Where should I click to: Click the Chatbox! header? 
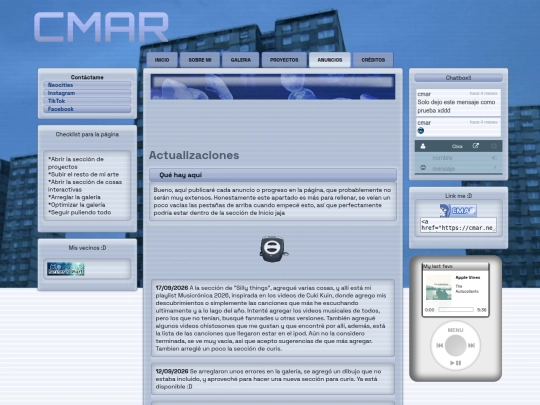(458, 78)
